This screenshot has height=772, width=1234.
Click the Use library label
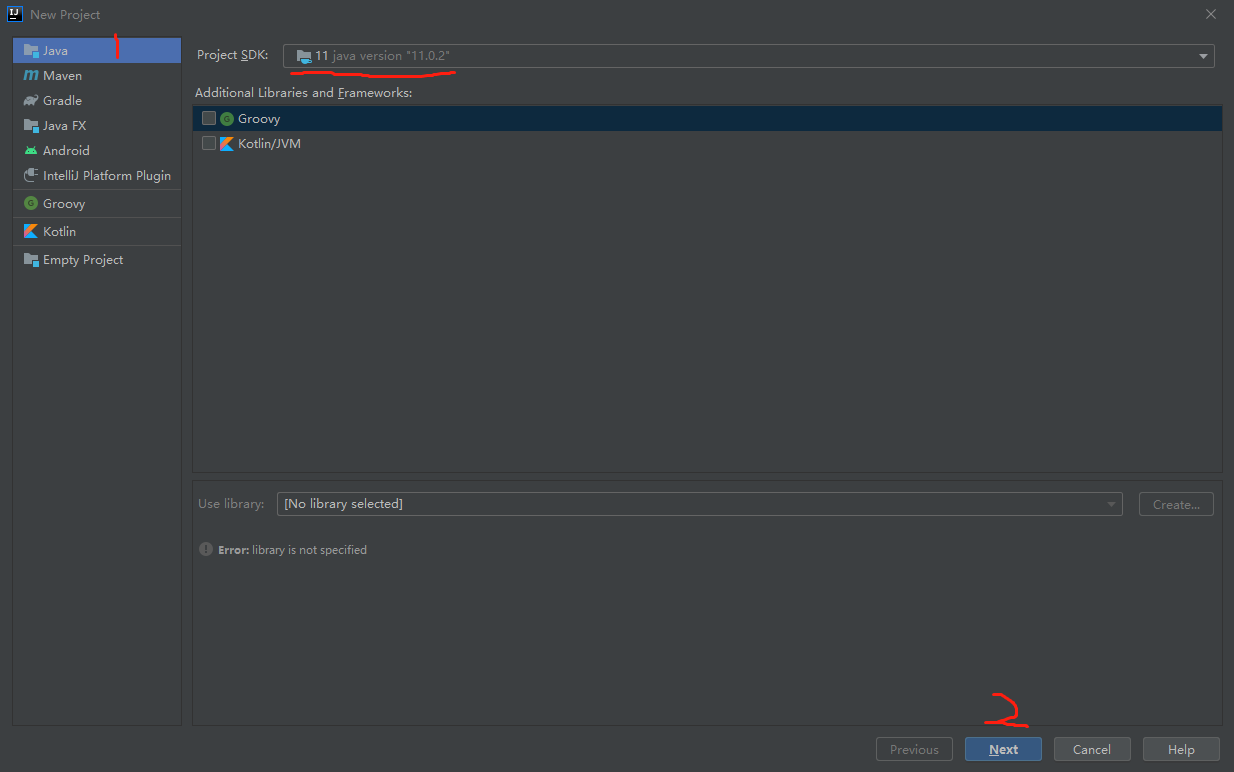point(231,504)
